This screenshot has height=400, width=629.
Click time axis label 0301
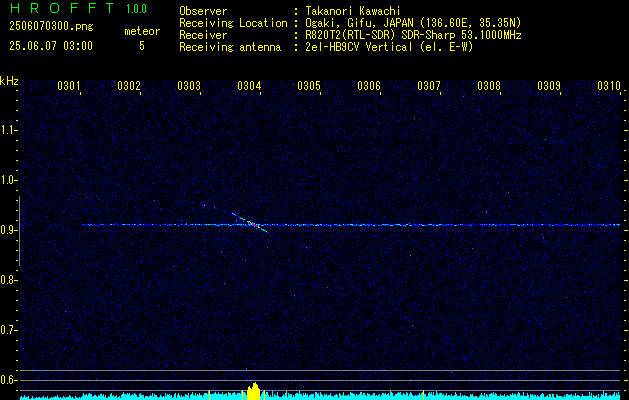[69, 85]
